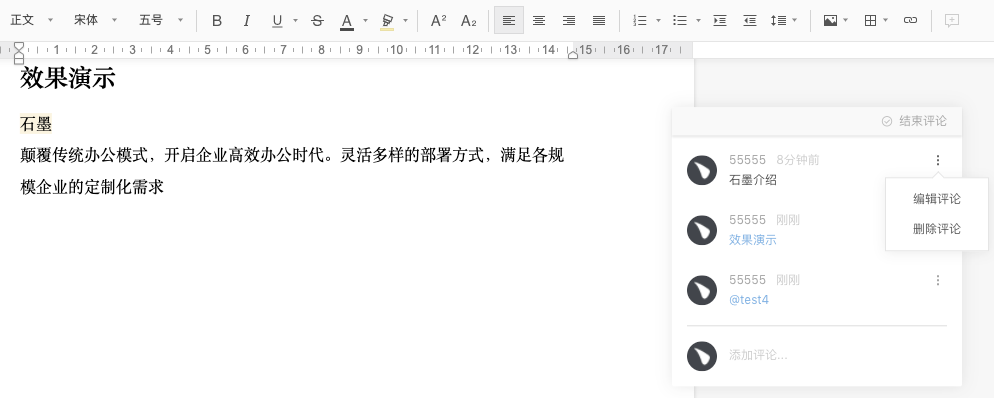Insert a numbered list
The width and height of the screenshot is (994, 398).
click(640, 20)
